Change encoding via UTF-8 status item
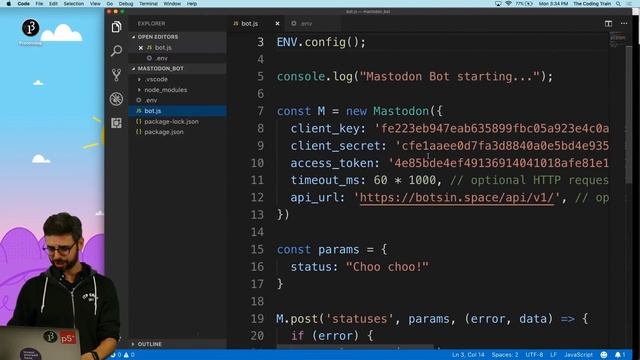Screen dimensions: 640x360 click(x=534, y=355)
